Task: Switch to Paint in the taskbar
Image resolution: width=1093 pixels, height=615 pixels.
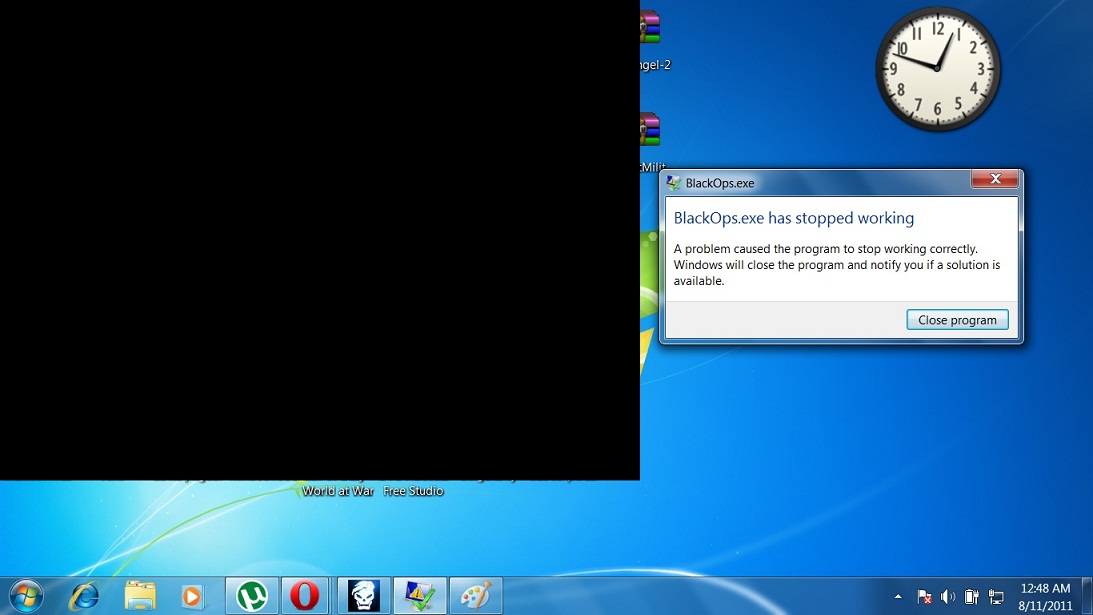Action: point(476,596)
